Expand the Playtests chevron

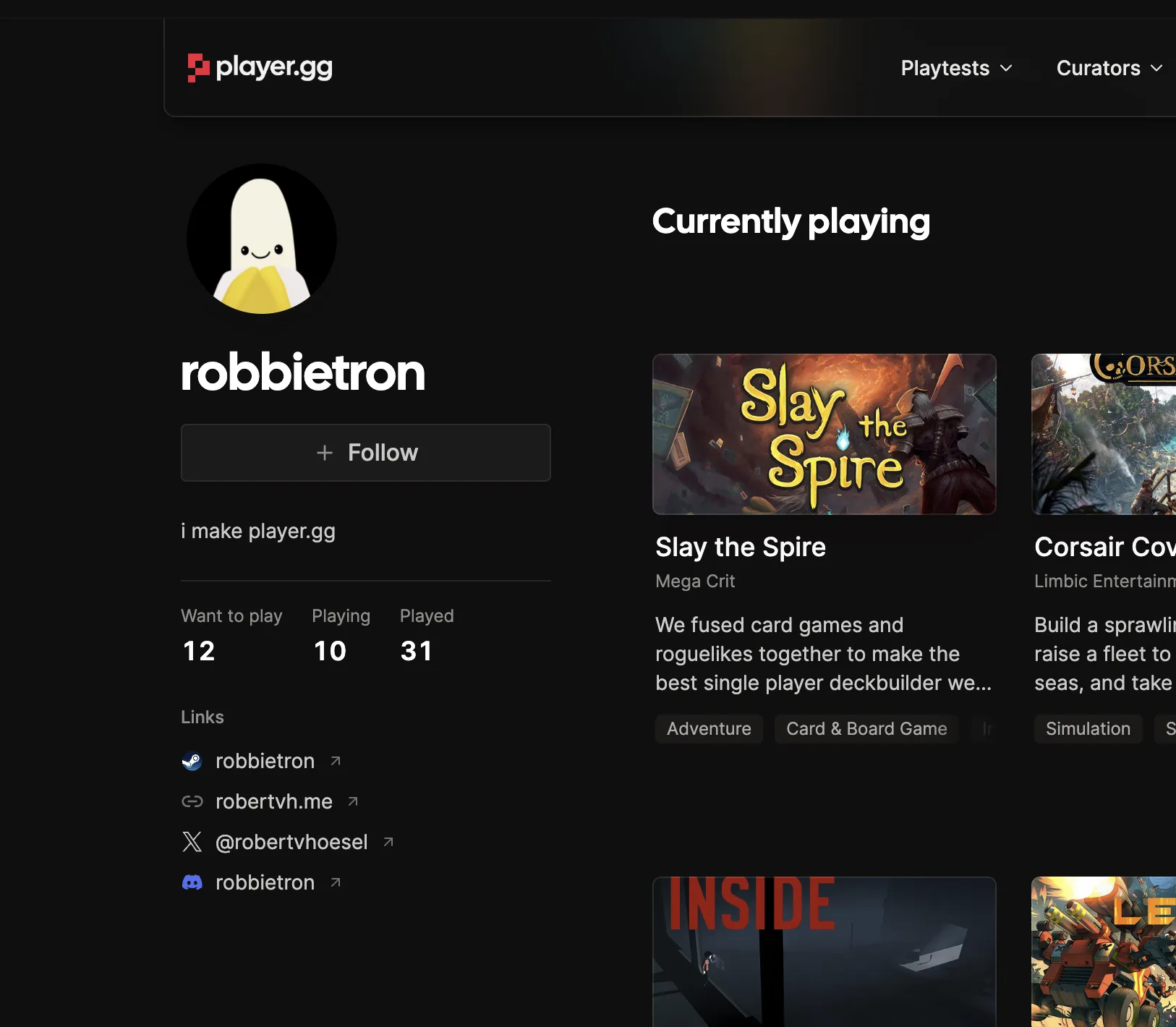click(x=1006, y=68)
